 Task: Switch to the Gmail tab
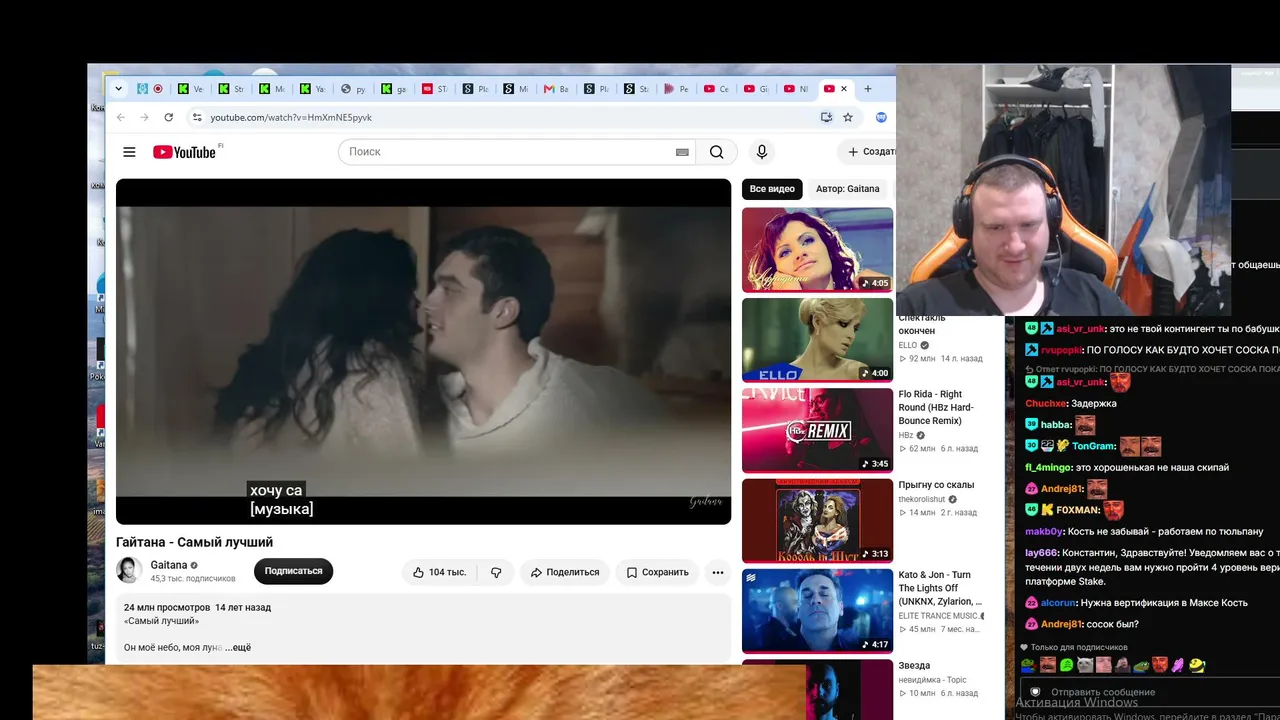(556, 89)
